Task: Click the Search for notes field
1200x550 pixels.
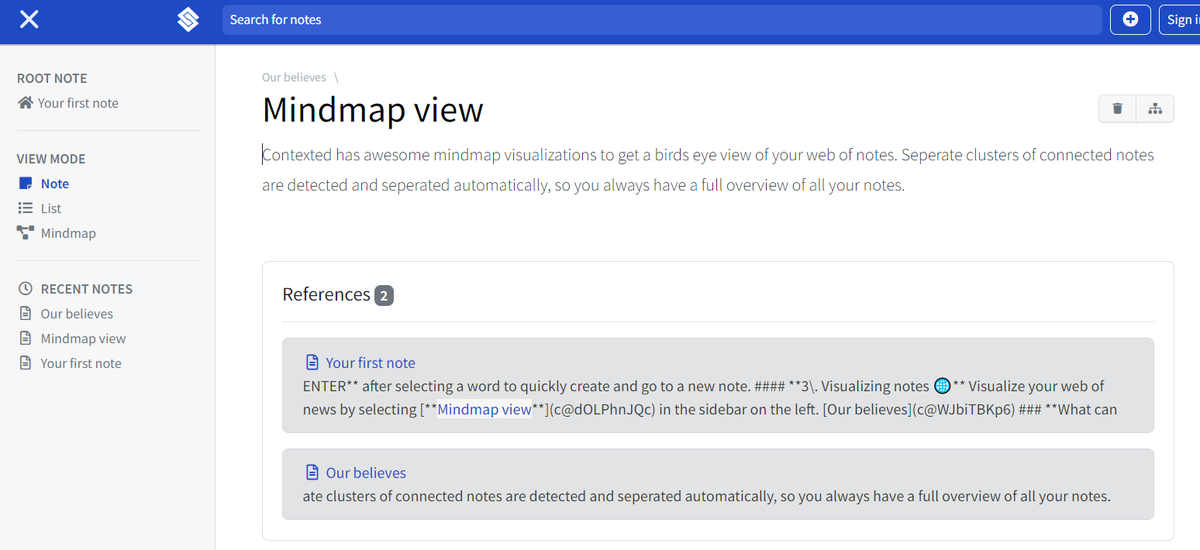Action: coord(661,19)
